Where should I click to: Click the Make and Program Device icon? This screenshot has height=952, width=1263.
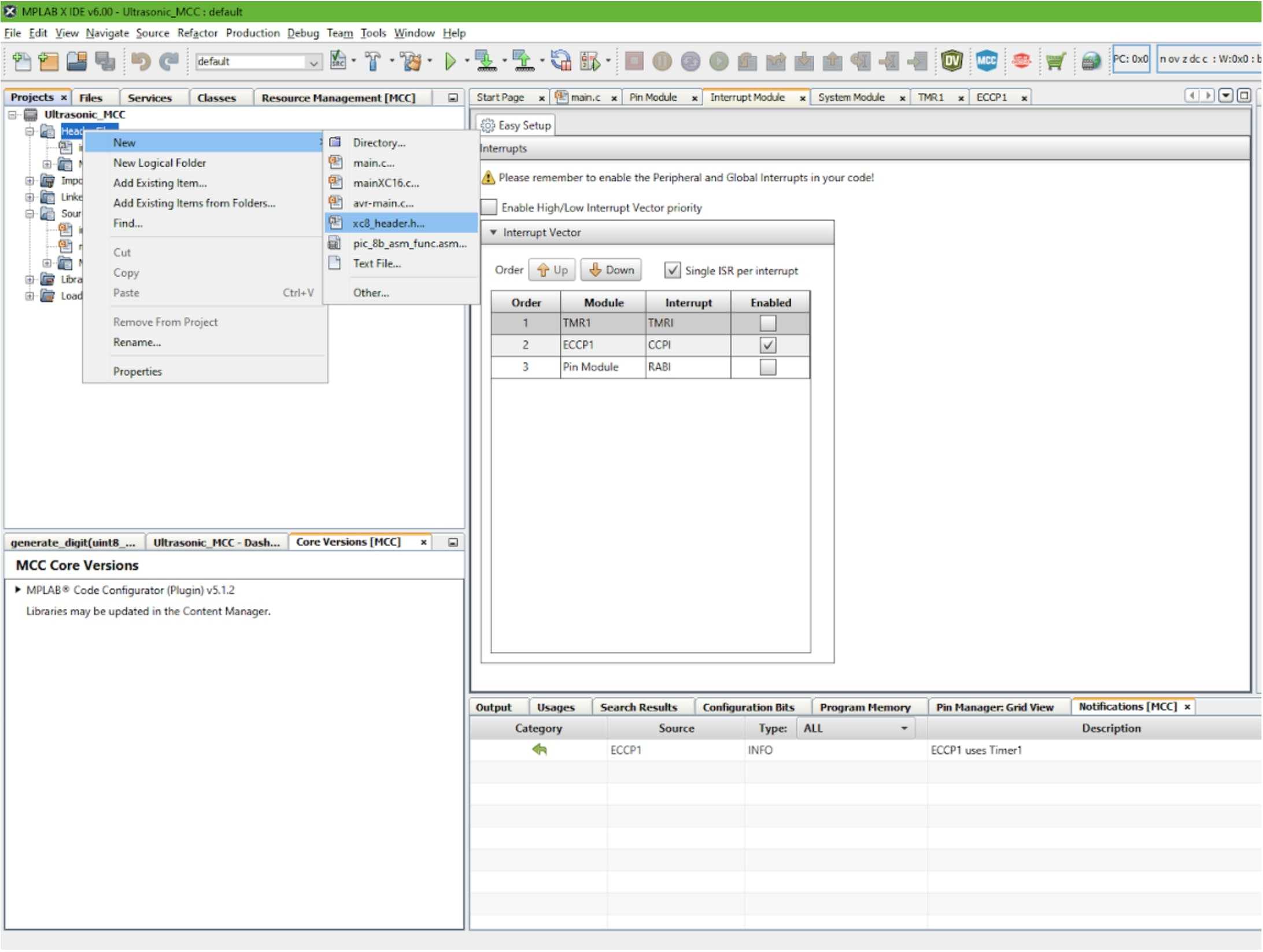[x=485, y=60]
